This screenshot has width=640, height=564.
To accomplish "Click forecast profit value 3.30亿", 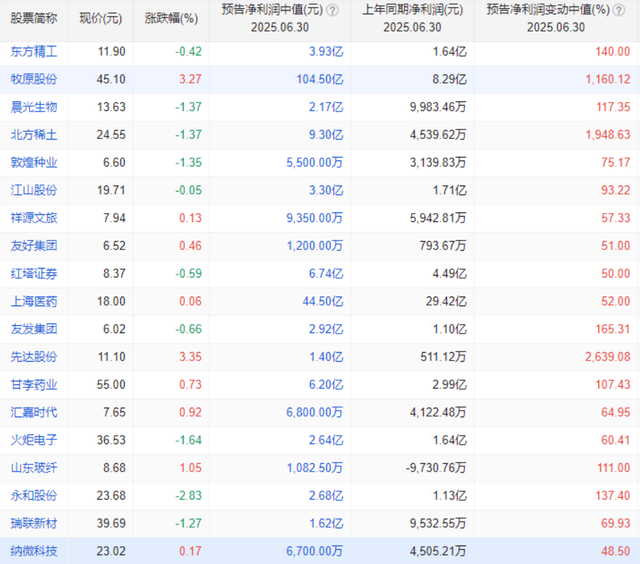I will click(x=326, y=190).
